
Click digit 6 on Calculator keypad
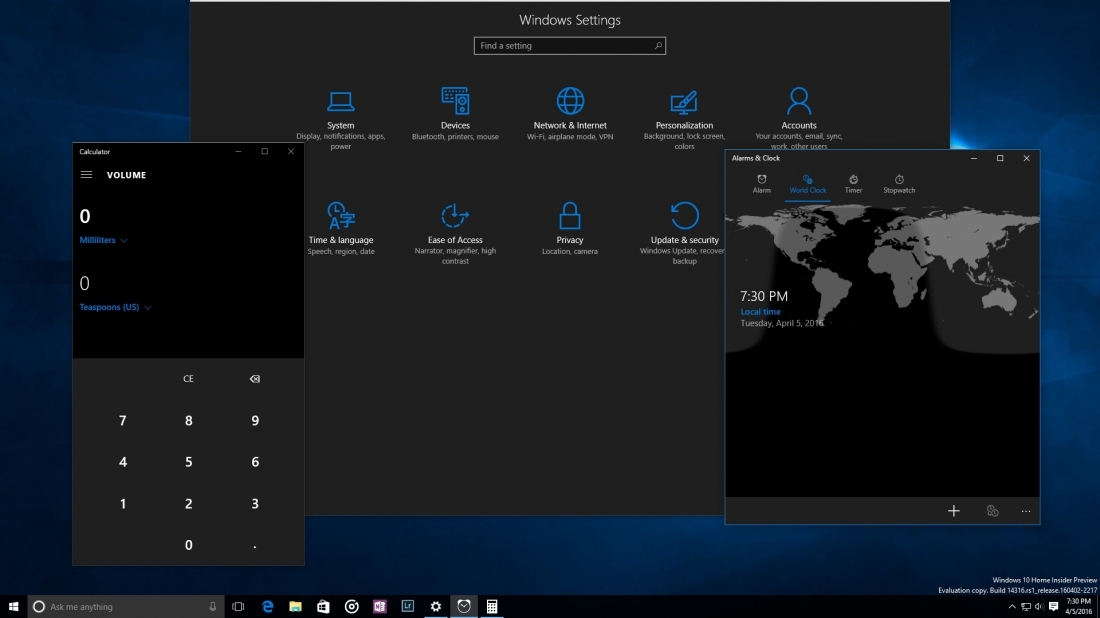255,462
